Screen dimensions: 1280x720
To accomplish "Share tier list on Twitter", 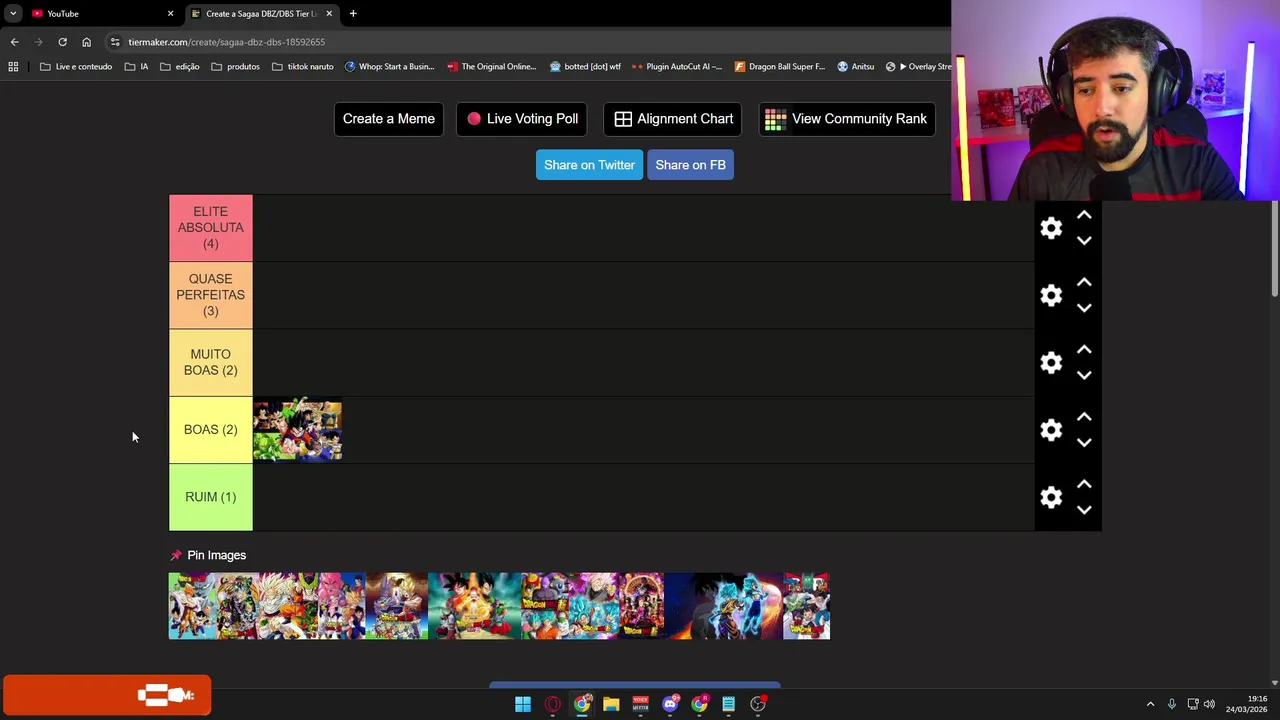I will click(589, 165).
